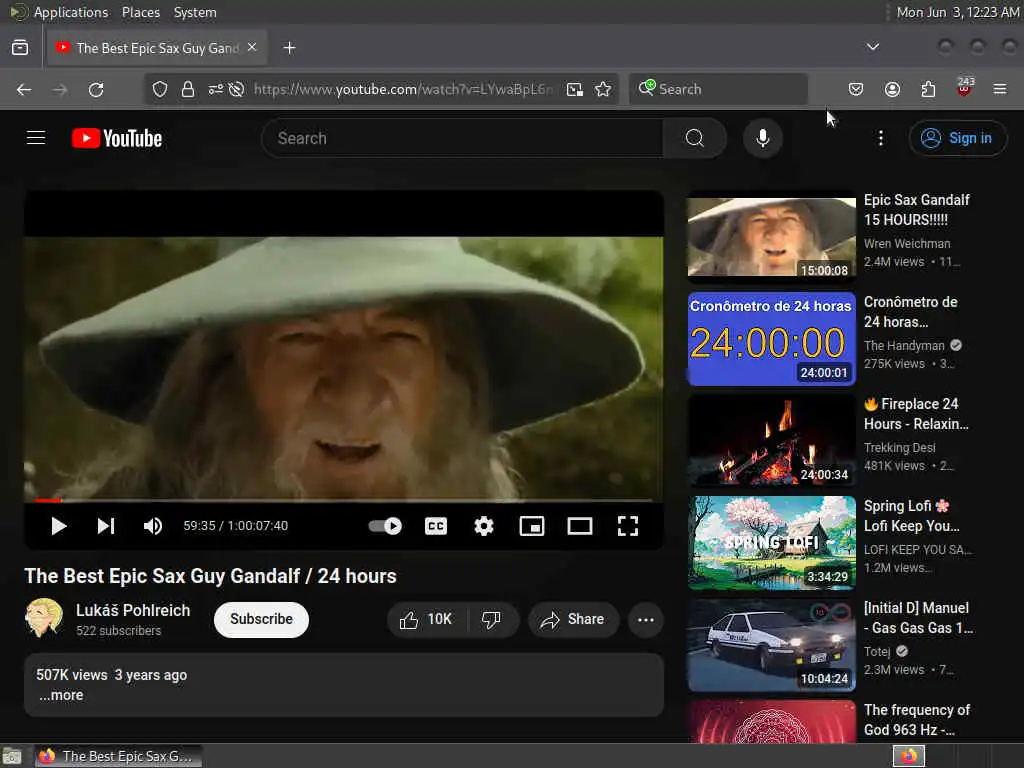Toggle closed captions CC

436,526
